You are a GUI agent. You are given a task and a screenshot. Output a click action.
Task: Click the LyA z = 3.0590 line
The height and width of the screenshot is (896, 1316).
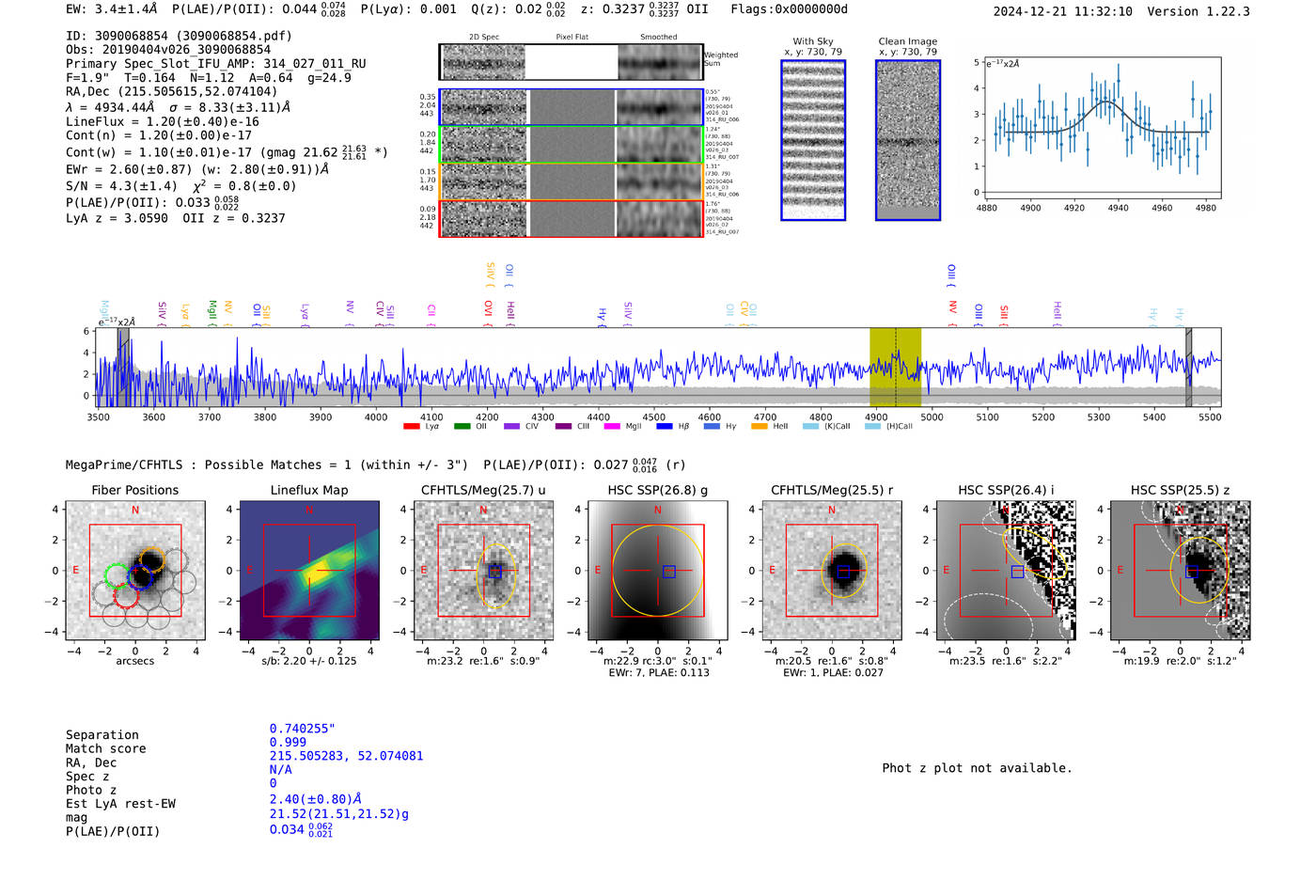117,218
